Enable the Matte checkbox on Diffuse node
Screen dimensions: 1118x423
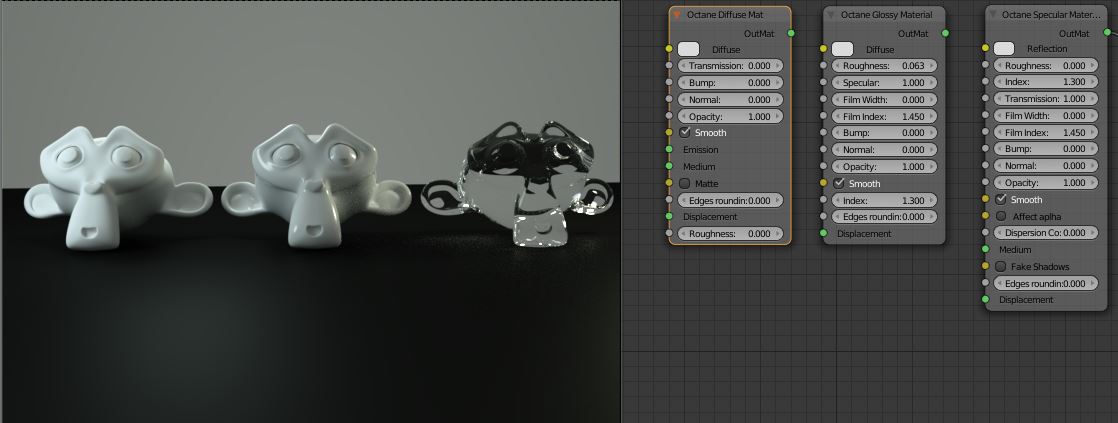(x=685, y=184)
